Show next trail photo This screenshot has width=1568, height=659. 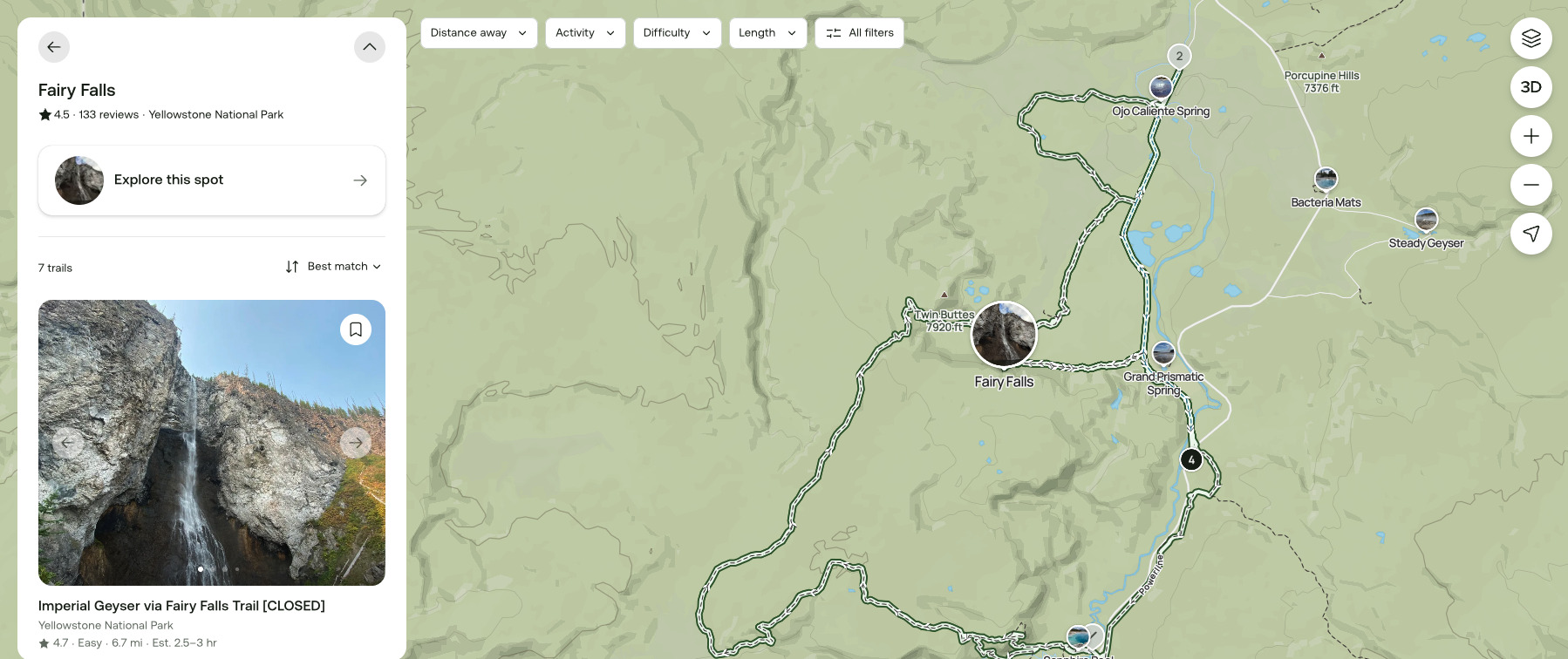pos(356,443)
